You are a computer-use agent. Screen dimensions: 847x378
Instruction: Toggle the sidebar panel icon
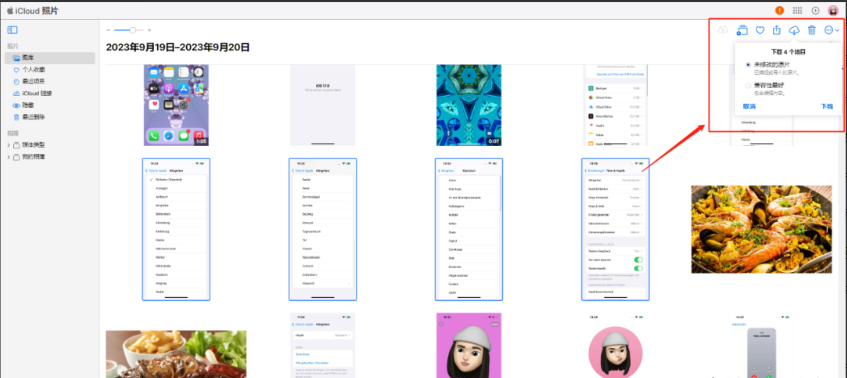[12, 30]
